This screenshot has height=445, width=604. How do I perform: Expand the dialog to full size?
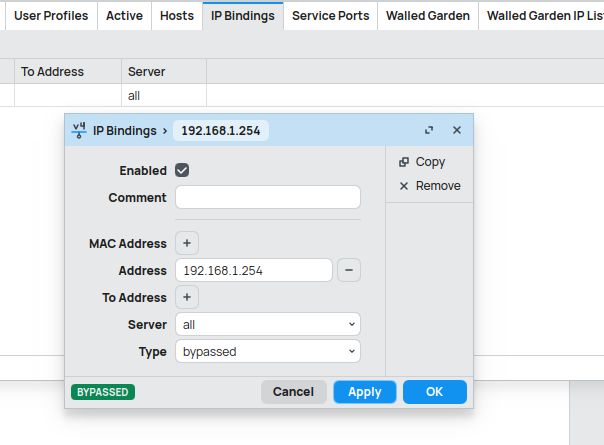tap(429, 130)
